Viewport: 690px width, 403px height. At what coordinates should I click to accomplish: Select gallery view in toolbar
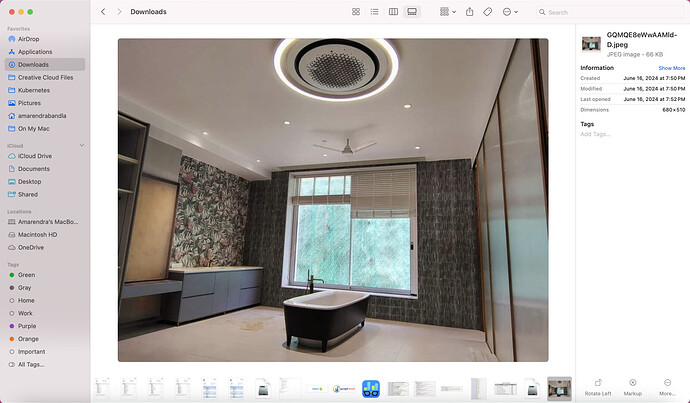pyautogui.click(x=412, y=12)
